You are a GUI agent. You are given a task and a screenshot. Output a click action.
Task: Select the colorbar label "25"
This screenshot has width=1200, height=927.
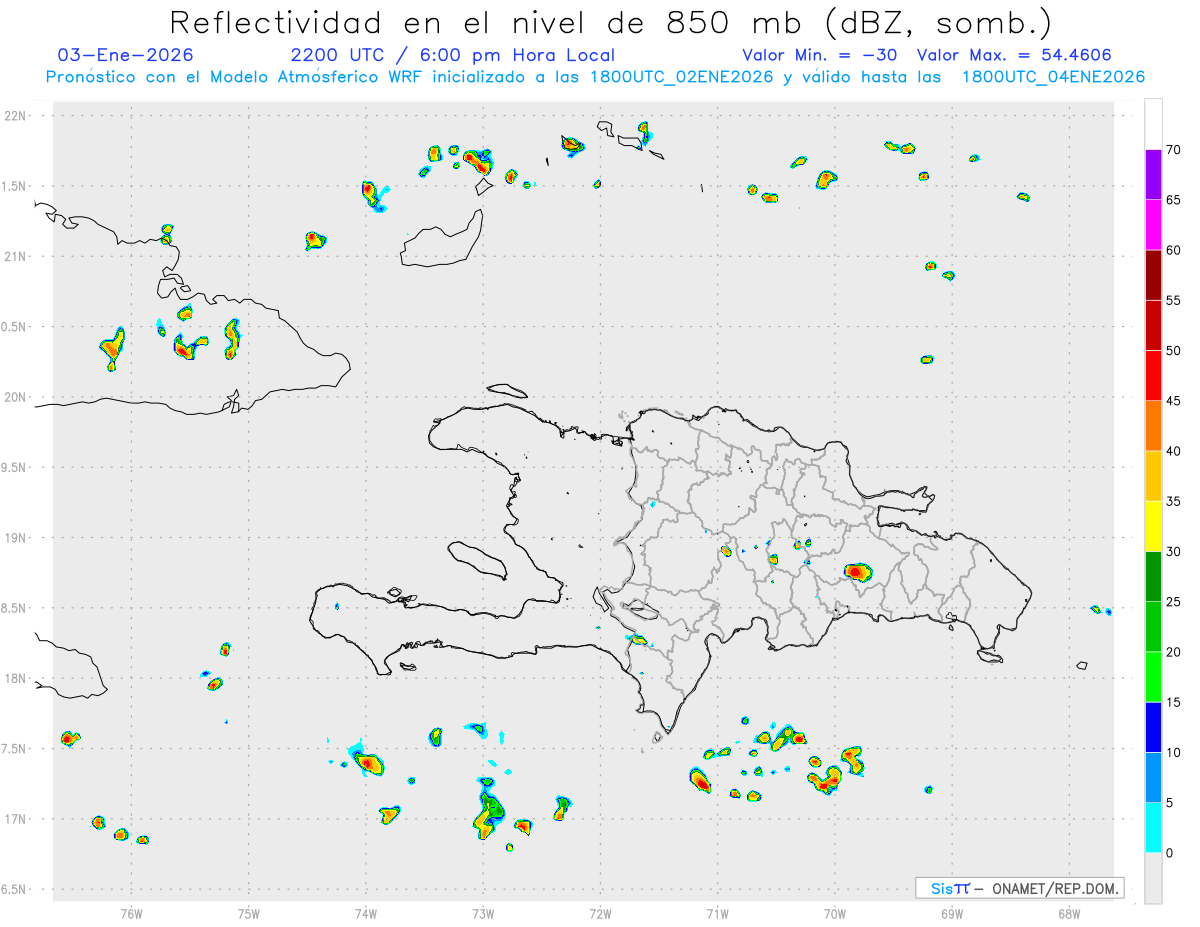click(x=1174, y=602)
